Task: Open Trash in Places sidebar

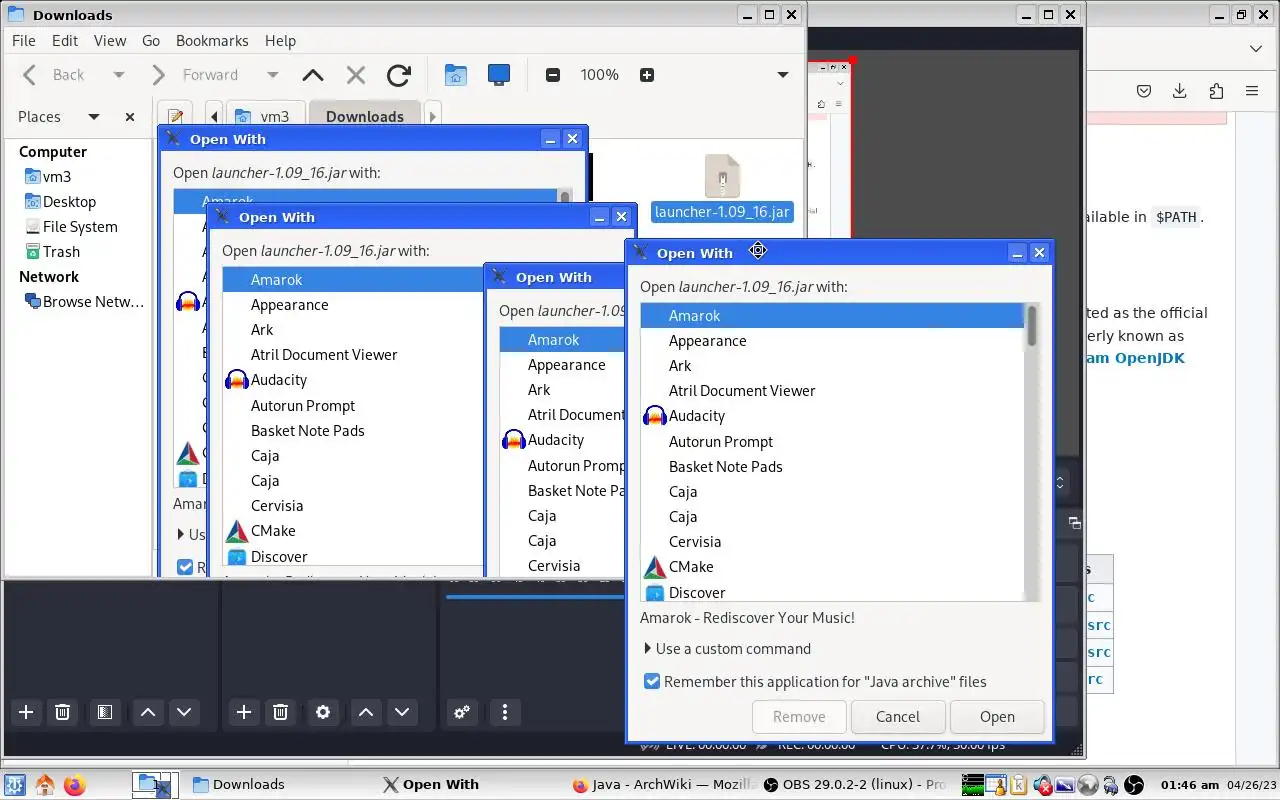Action: tap(61, 252)
